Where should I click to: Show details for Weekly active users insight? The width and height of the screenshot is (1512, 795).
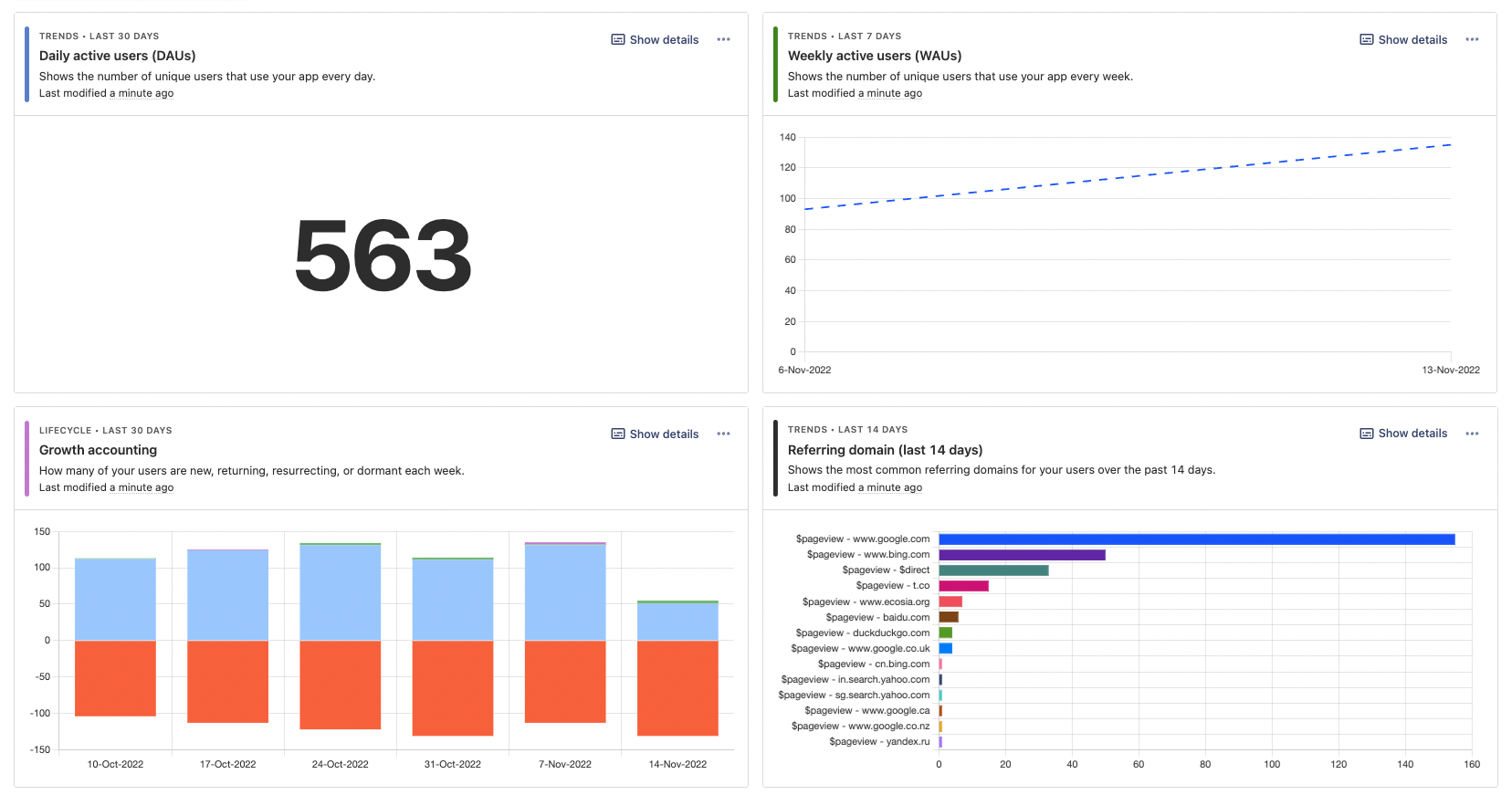click(x=1403, y=39)
